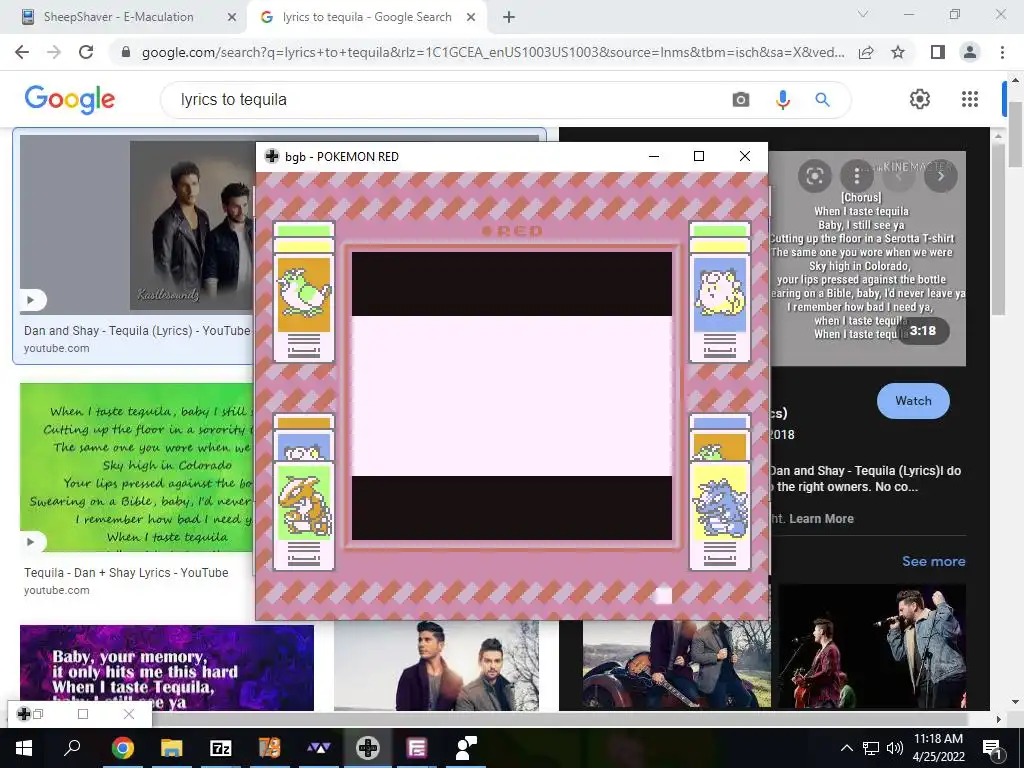The image size is (1024, 768).
Task: Select the bgb emulator taskbar icon
Action: [368, 748]
